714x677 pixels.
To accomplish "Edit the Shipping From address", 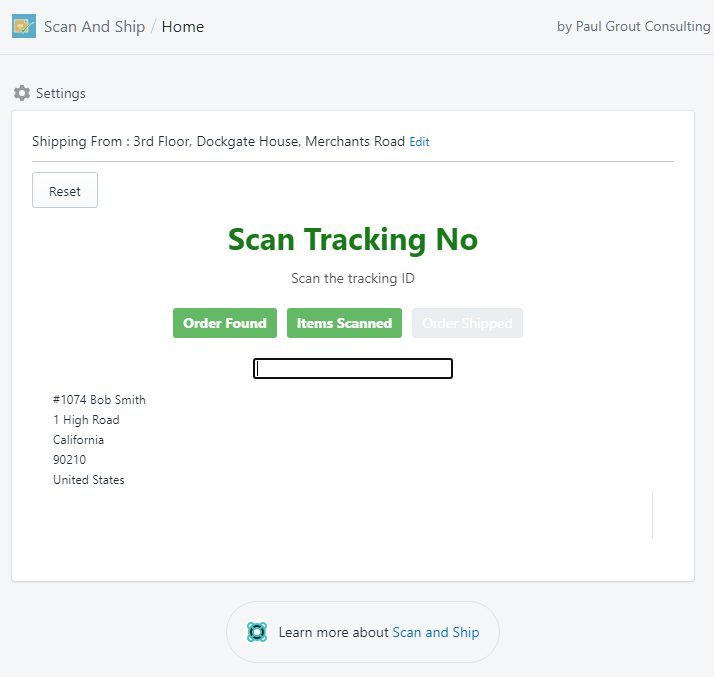I will (419, 142).
